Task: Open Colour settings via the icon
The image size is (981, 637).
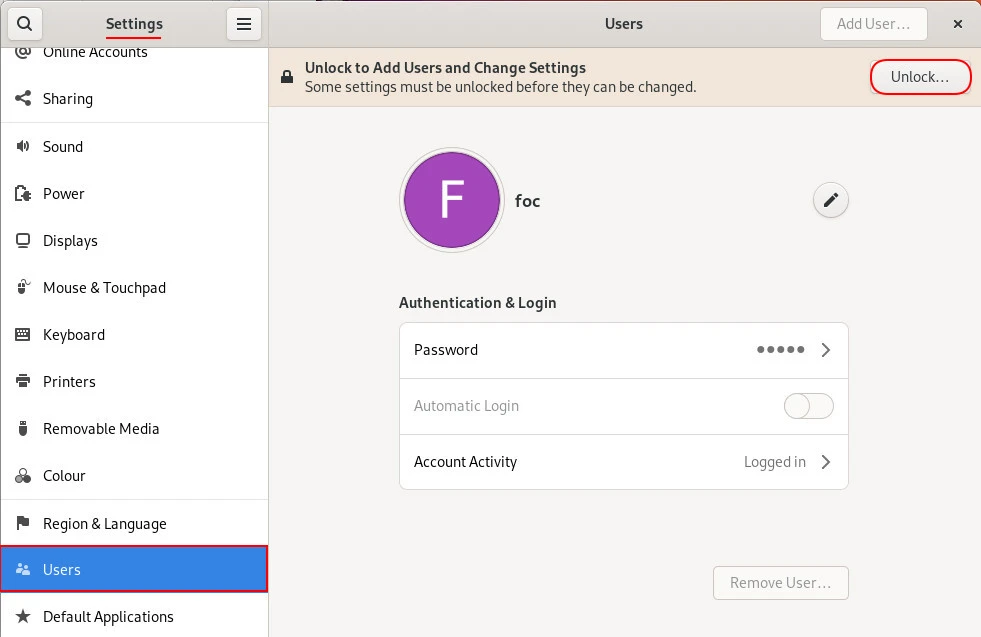Action: coord(23,475)
